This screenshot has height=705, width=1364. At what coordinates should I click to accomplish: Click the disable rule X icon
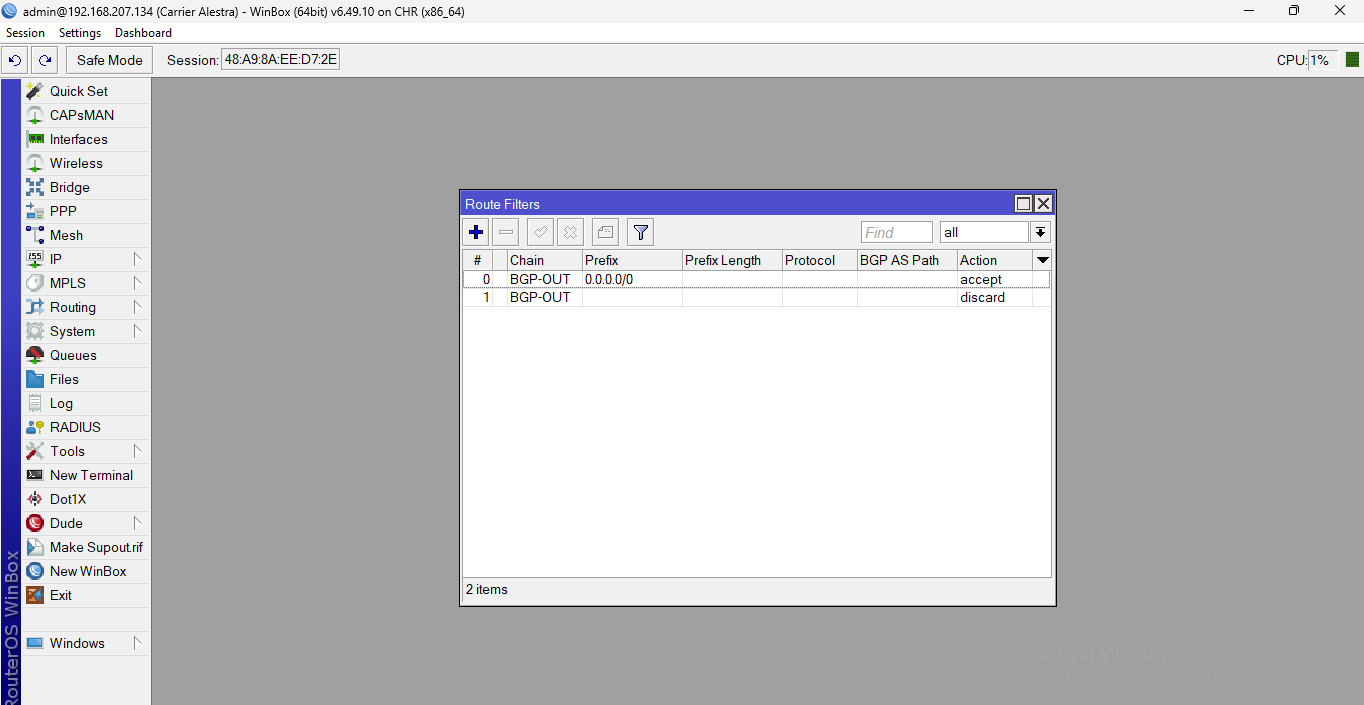tap(570, 233)
